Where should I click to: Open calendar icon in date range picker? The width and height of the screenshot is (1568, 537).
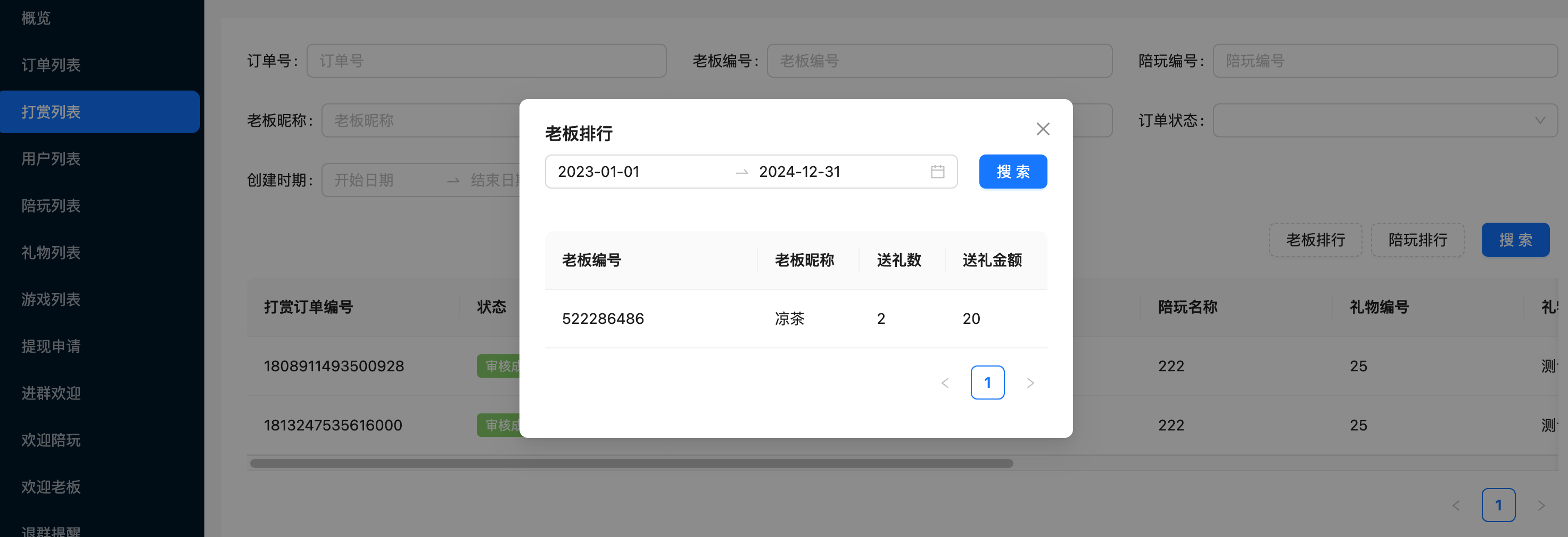[937, 172]
